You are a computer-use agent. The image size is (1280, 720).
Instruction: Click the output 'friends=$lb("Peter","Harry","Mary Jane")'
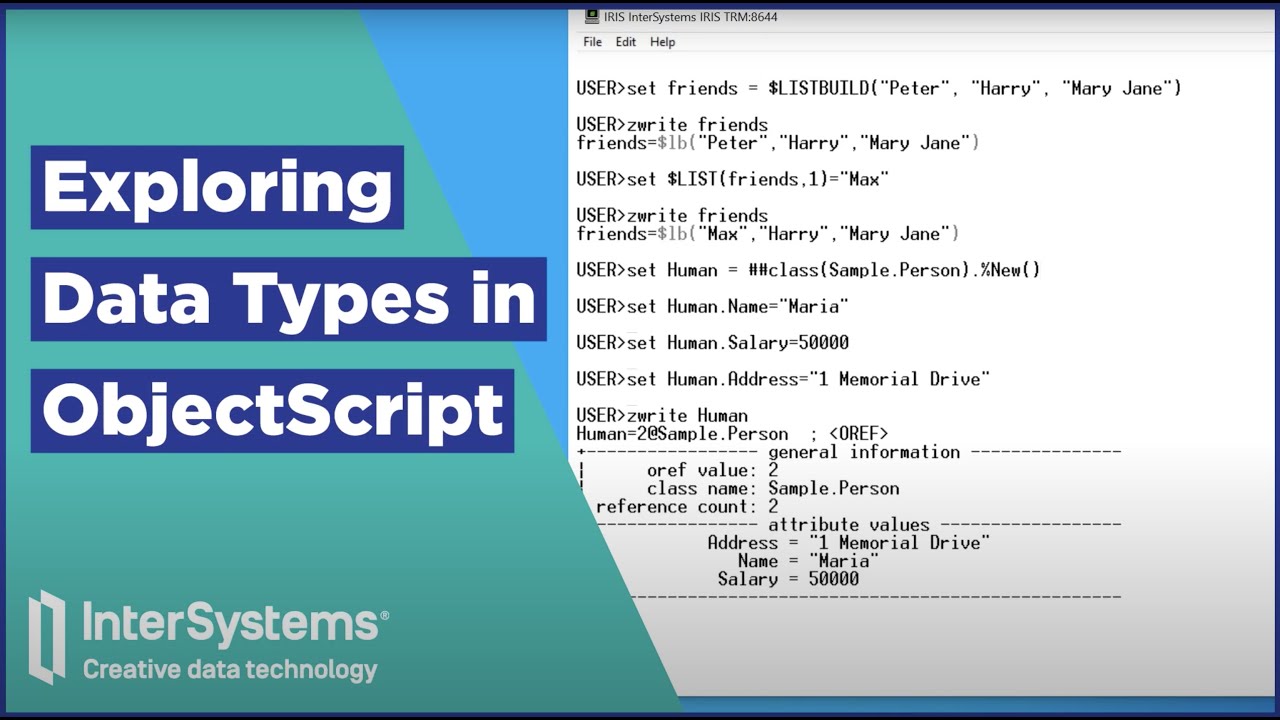[778, 143]
